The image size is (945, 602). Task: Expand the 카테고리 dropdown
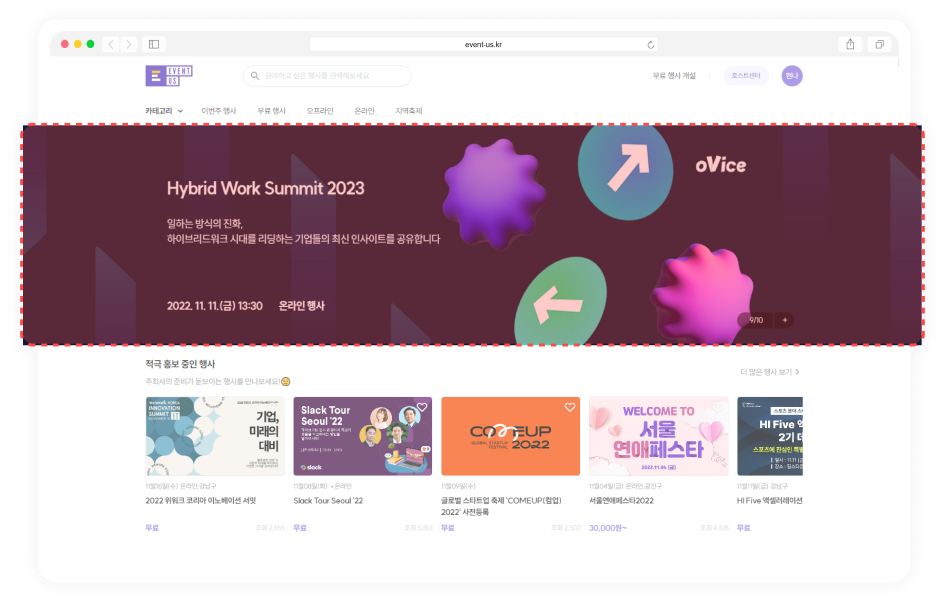pyautogui.click(x=164, y=111)
